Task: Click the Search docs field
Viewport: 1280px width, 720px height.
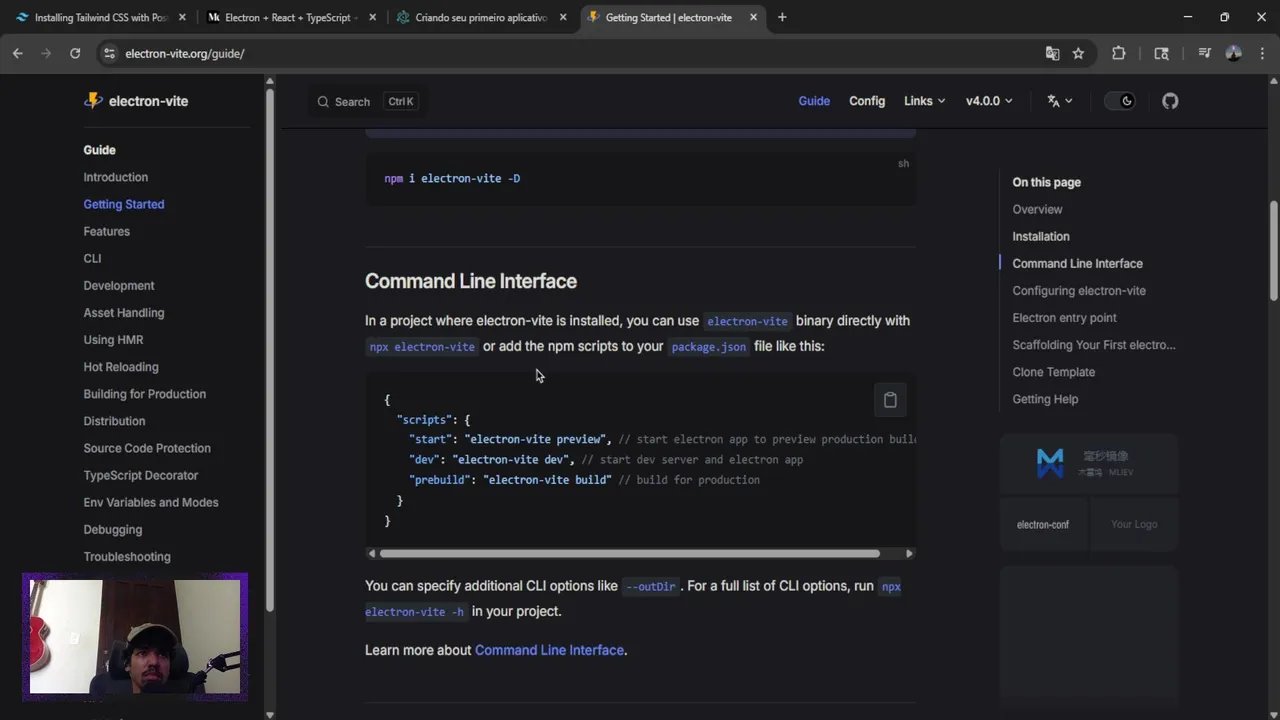Action: 366,101
